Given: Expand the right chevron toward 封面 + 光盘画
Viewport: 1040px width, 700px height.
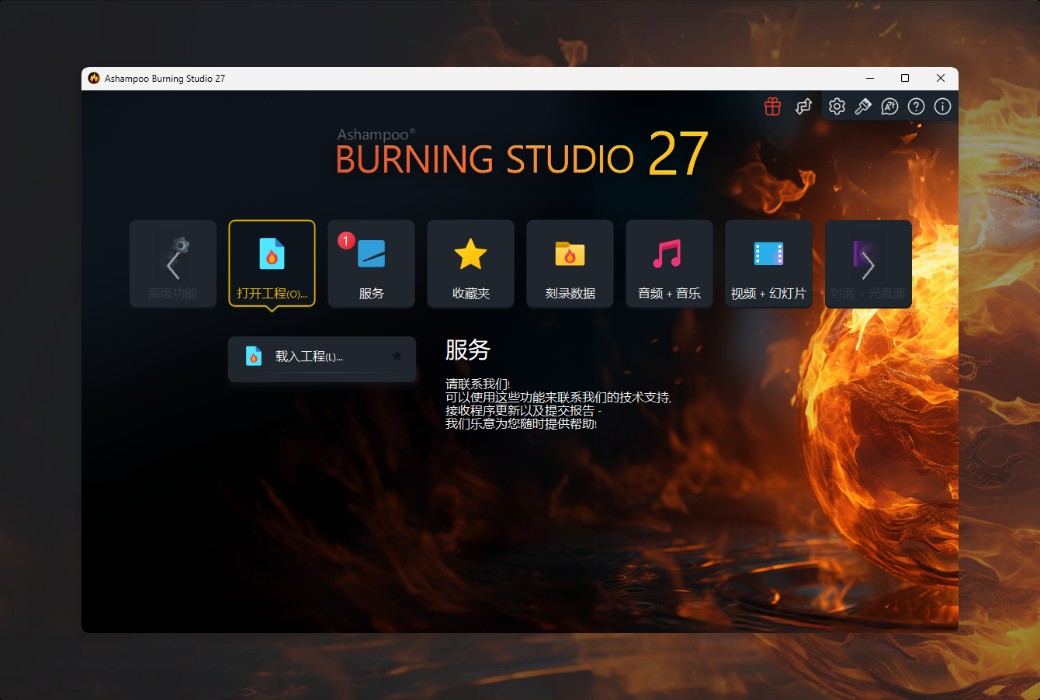Looking at the screenshot, I should click(867, 263).
